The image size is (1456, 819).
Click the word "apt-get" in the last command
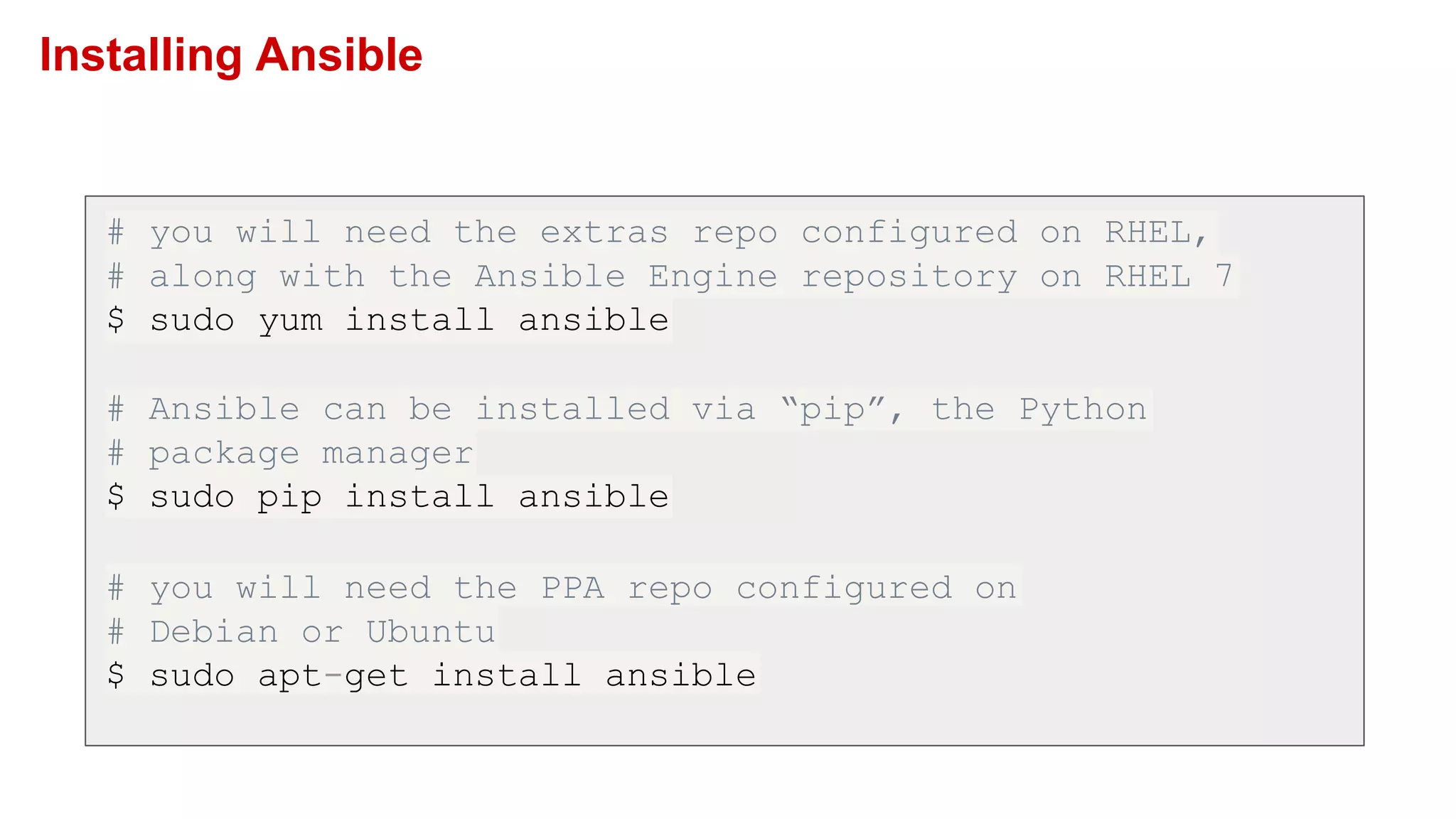click(x=333, y=675)
